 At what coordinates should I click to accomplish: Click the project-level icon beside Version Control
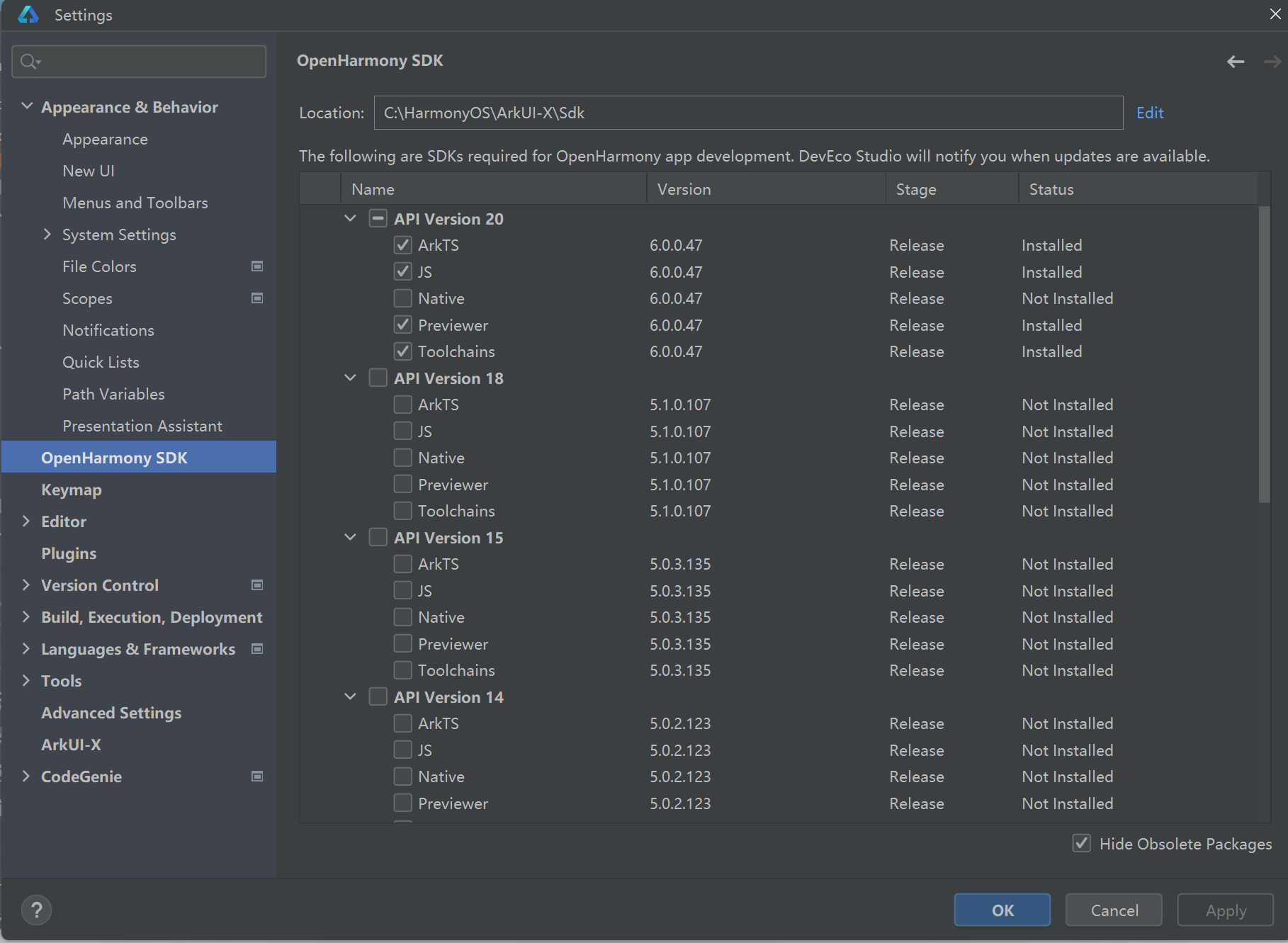click(x=257, y=585)
